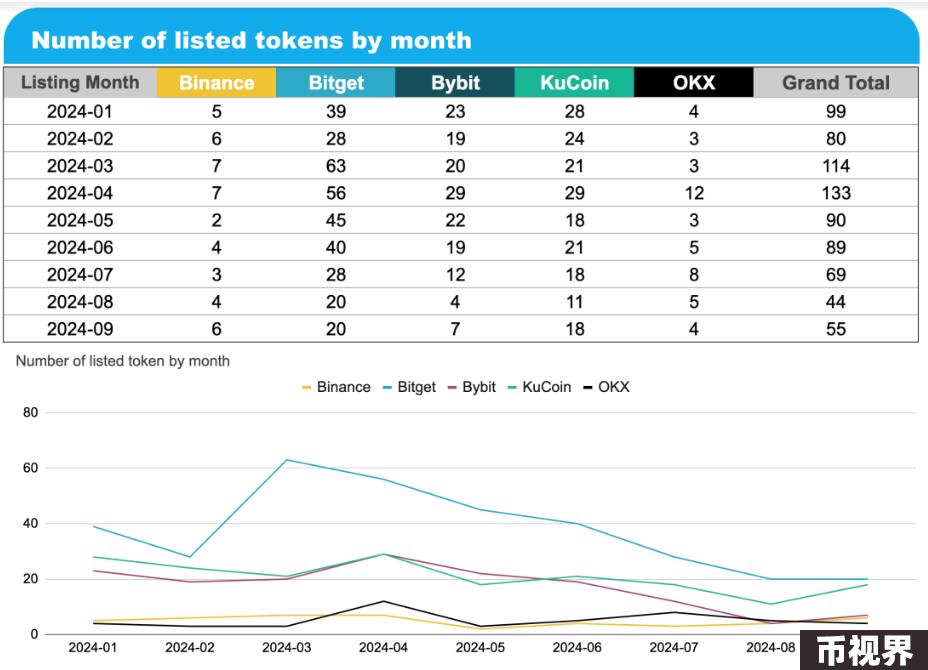
Task: Select Bitget value 56 in the 2024-04 row
Action: [336, 193]
